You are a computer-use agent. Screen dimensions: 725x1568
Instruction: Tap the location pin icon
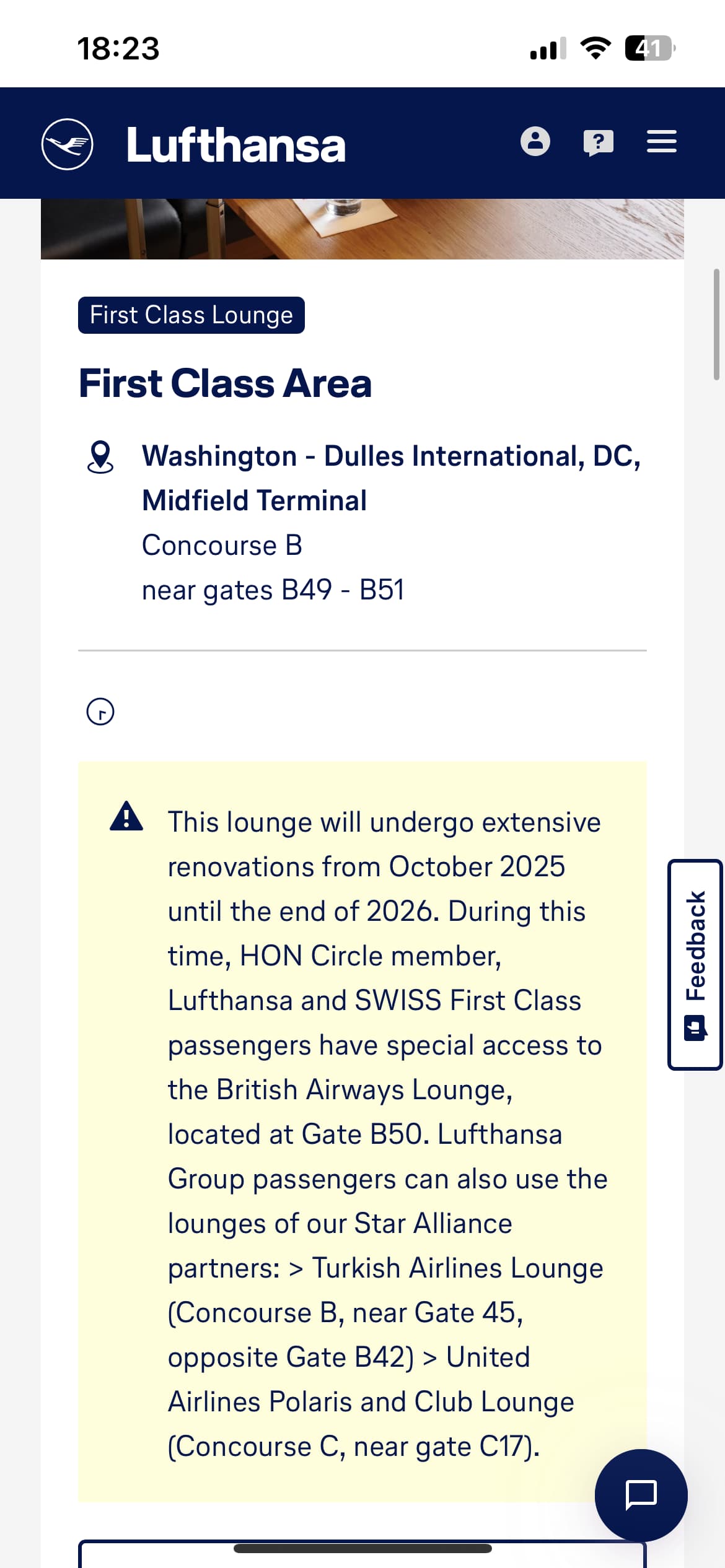click(100, 458)
